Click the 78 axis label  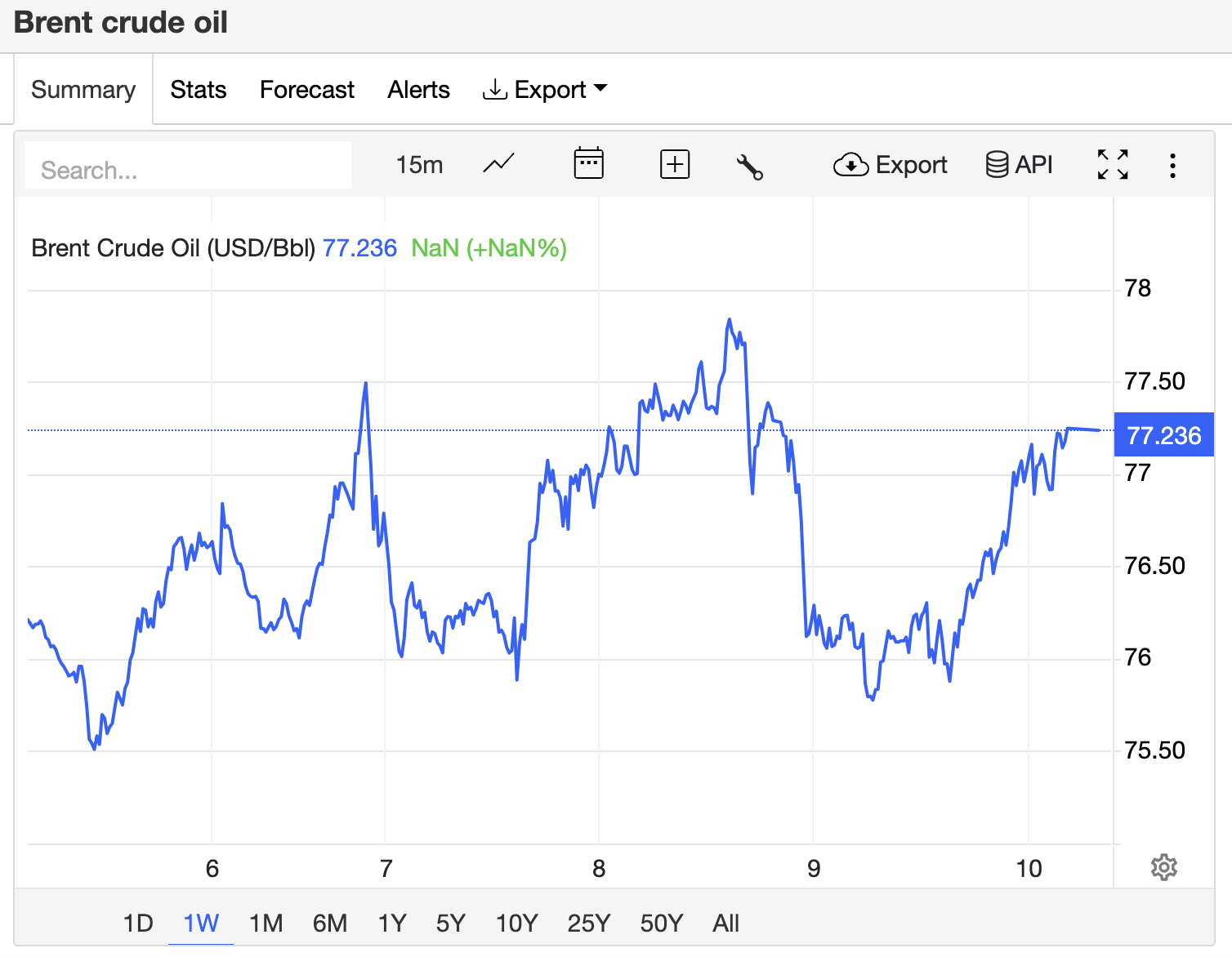click(1137, 287)
